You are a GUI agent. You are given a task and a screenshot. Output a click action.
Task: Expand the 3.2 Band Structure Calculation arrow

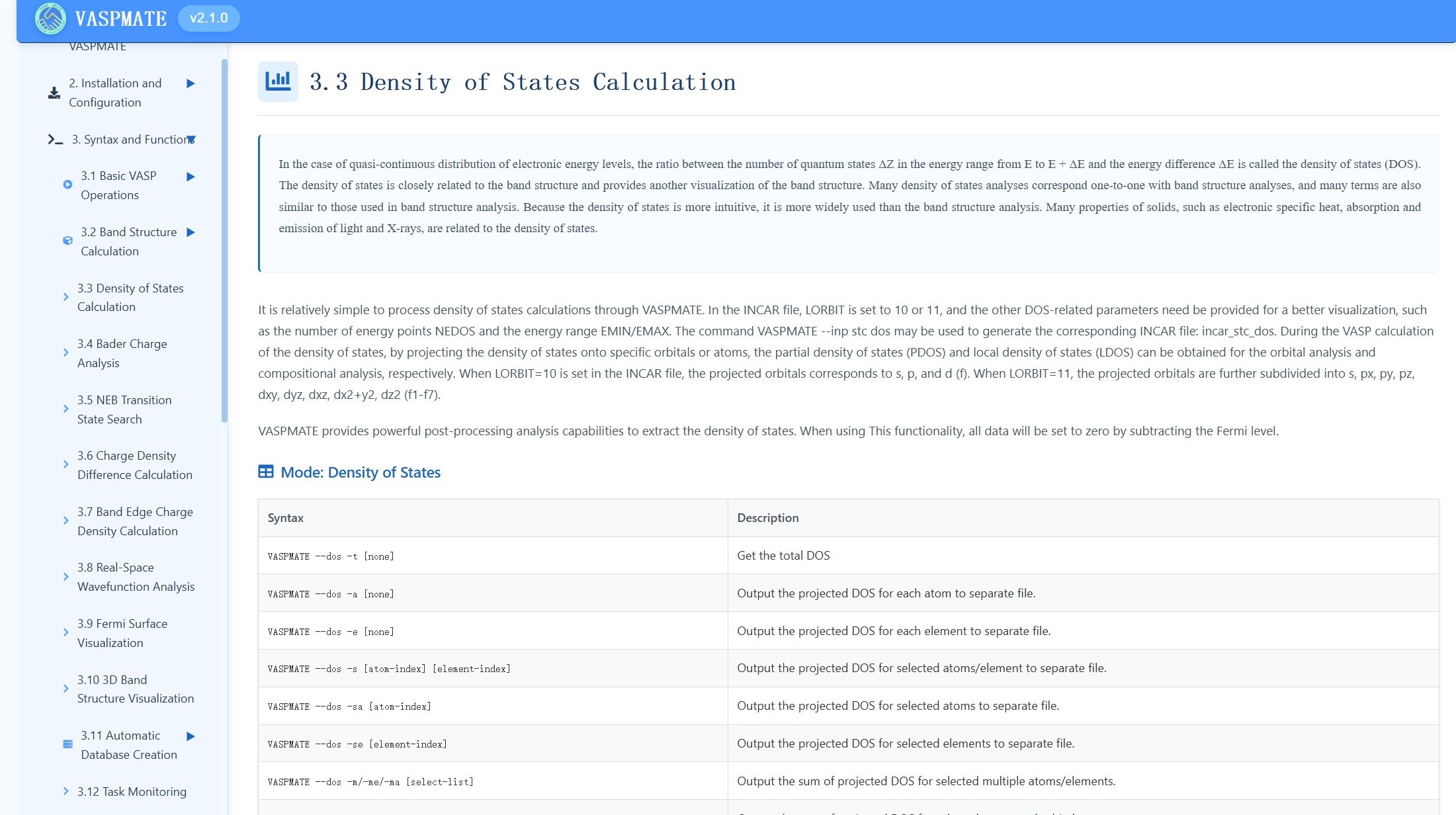pyautogui.click(x=191, y=232)
